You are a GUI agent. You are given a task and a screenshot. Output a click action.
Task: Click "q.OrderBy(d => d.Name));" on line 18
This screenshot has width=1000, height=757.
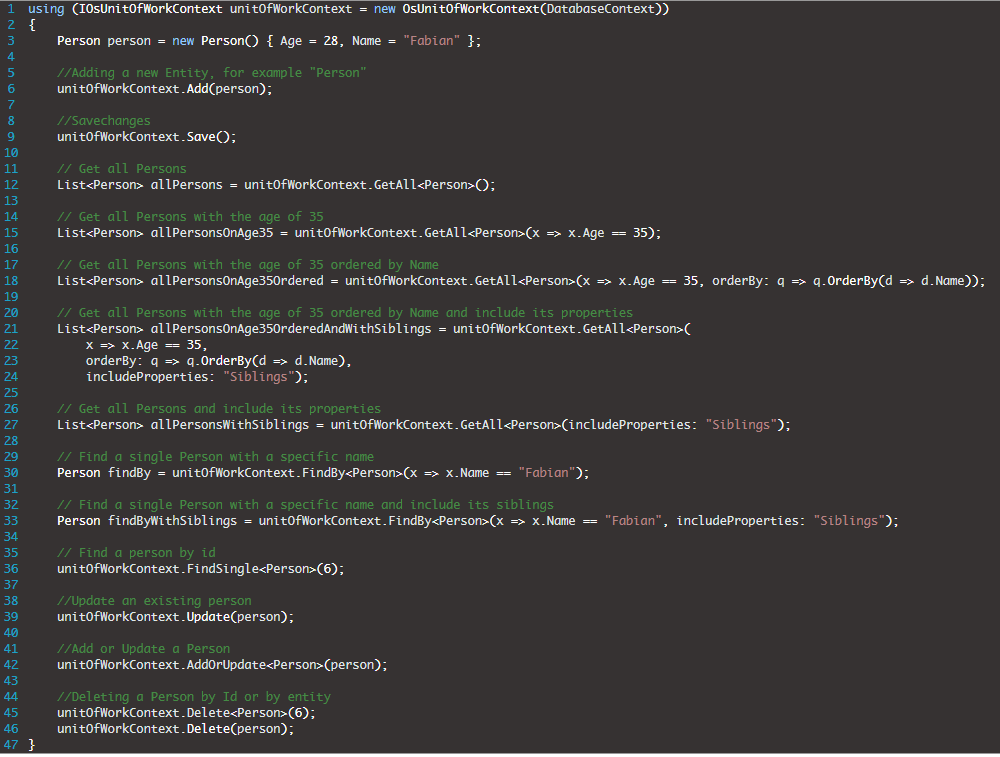(899, 281)
